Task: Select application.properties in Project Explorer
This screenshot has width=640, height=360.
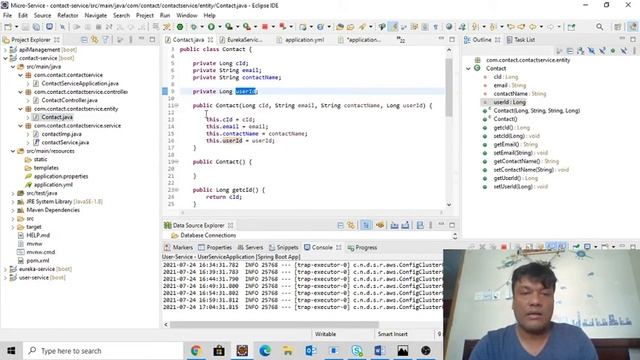Action: coord(61,176)
